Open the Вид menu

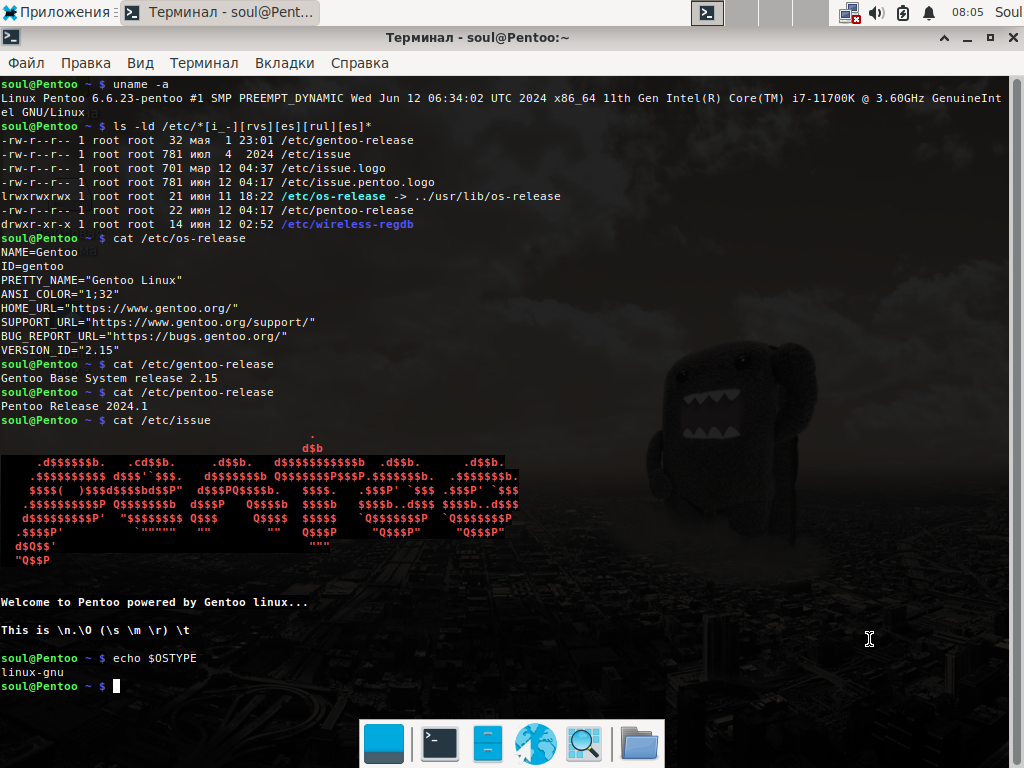(x=140, y=63)
